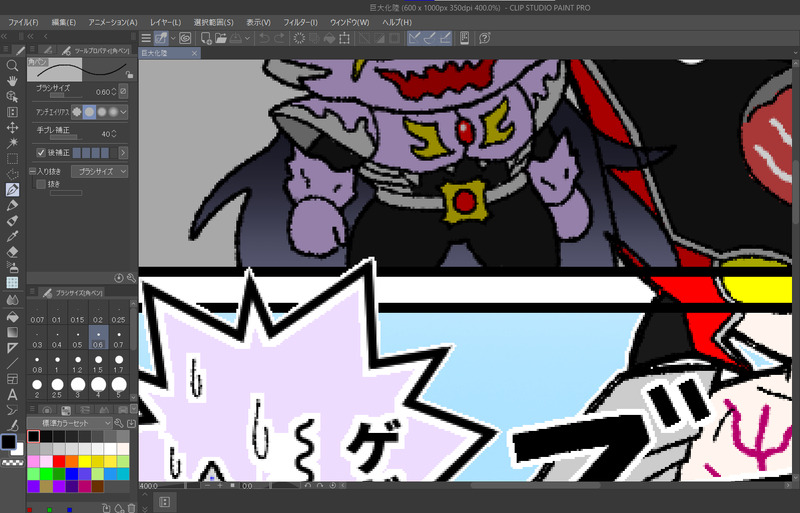Select the Zoom magnifier tool
800x513 pixels.
coord(12,65)
